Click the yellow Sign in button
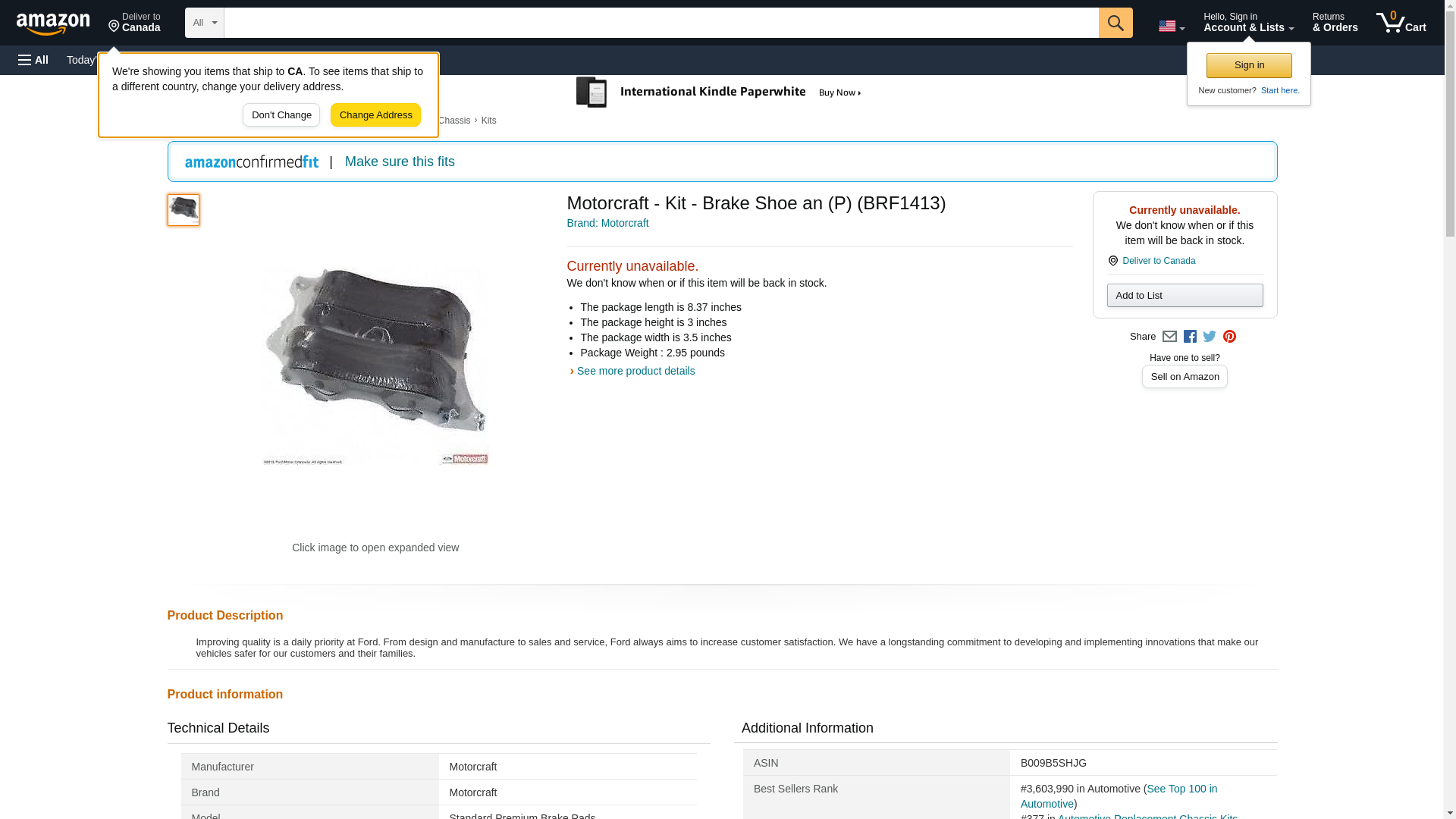1456x819 pixels. point(1249,65)
